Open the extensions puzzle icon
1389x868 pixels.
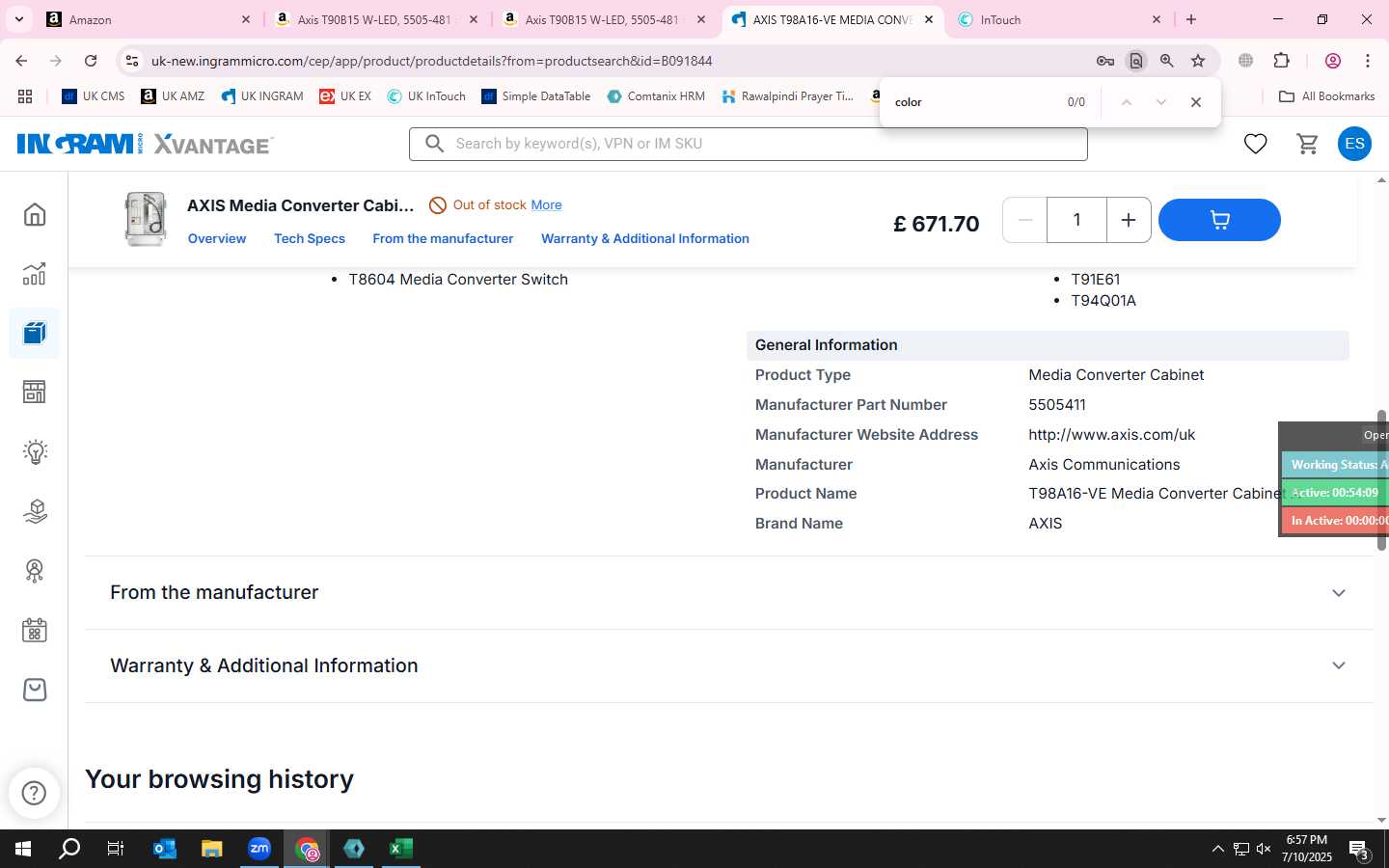1282,61
